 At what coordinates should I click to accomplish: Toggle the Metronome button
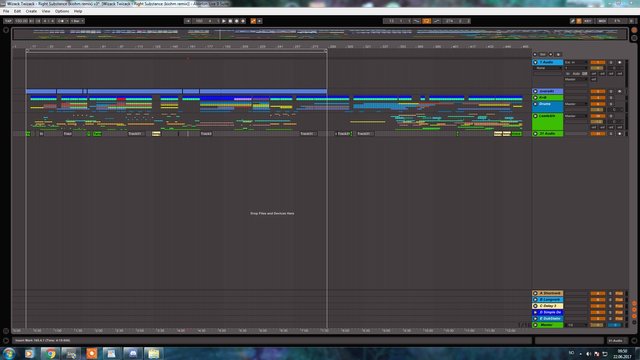point(61,21)
